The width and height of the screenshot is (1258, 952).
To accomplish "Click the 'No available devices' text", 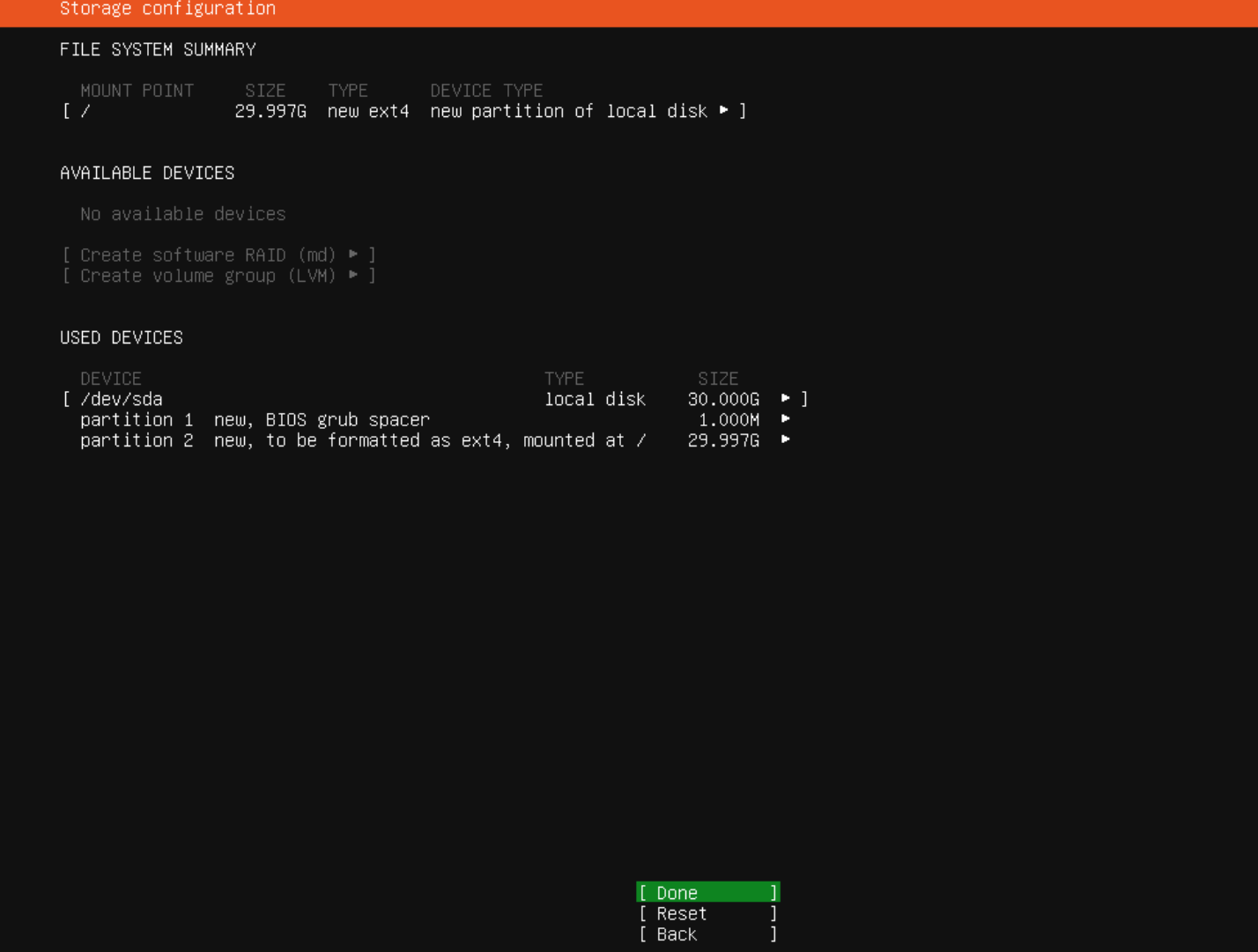I will point(183,214).
